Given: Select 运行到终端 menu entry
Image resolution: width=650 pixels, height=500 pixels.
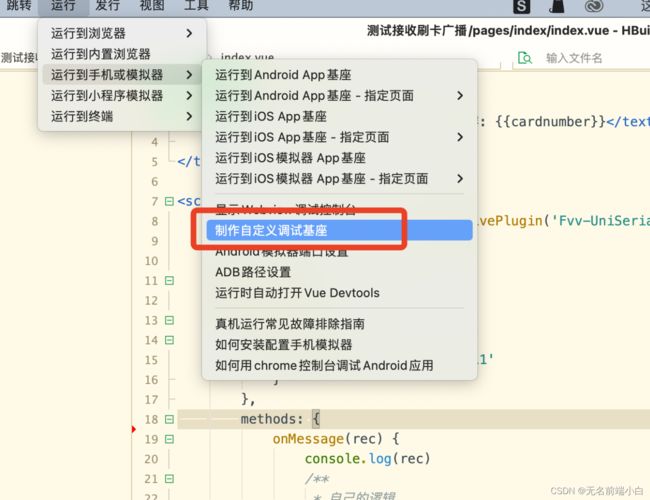Looking at the screenshot, I should (122, 116).
